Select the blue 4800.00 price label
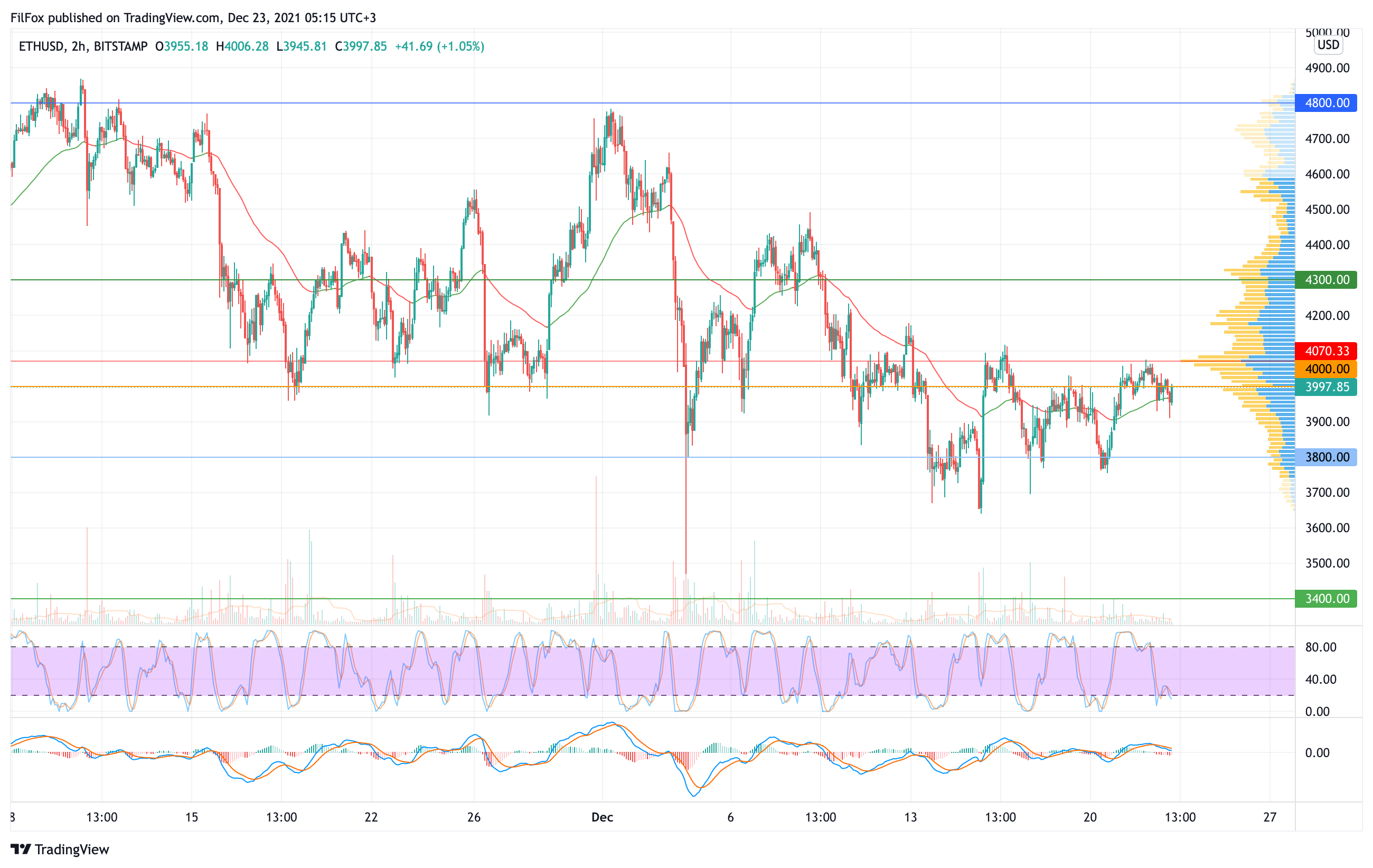Viewport: 1373px width, 868px height. coord(1326,103)
